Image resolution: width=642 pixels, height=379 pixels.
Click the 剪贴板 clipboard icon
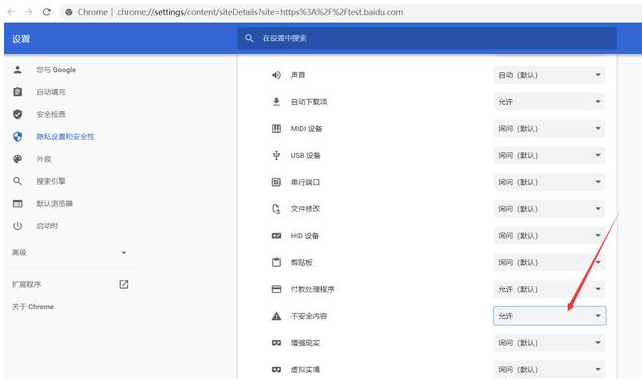click(276, 262)
